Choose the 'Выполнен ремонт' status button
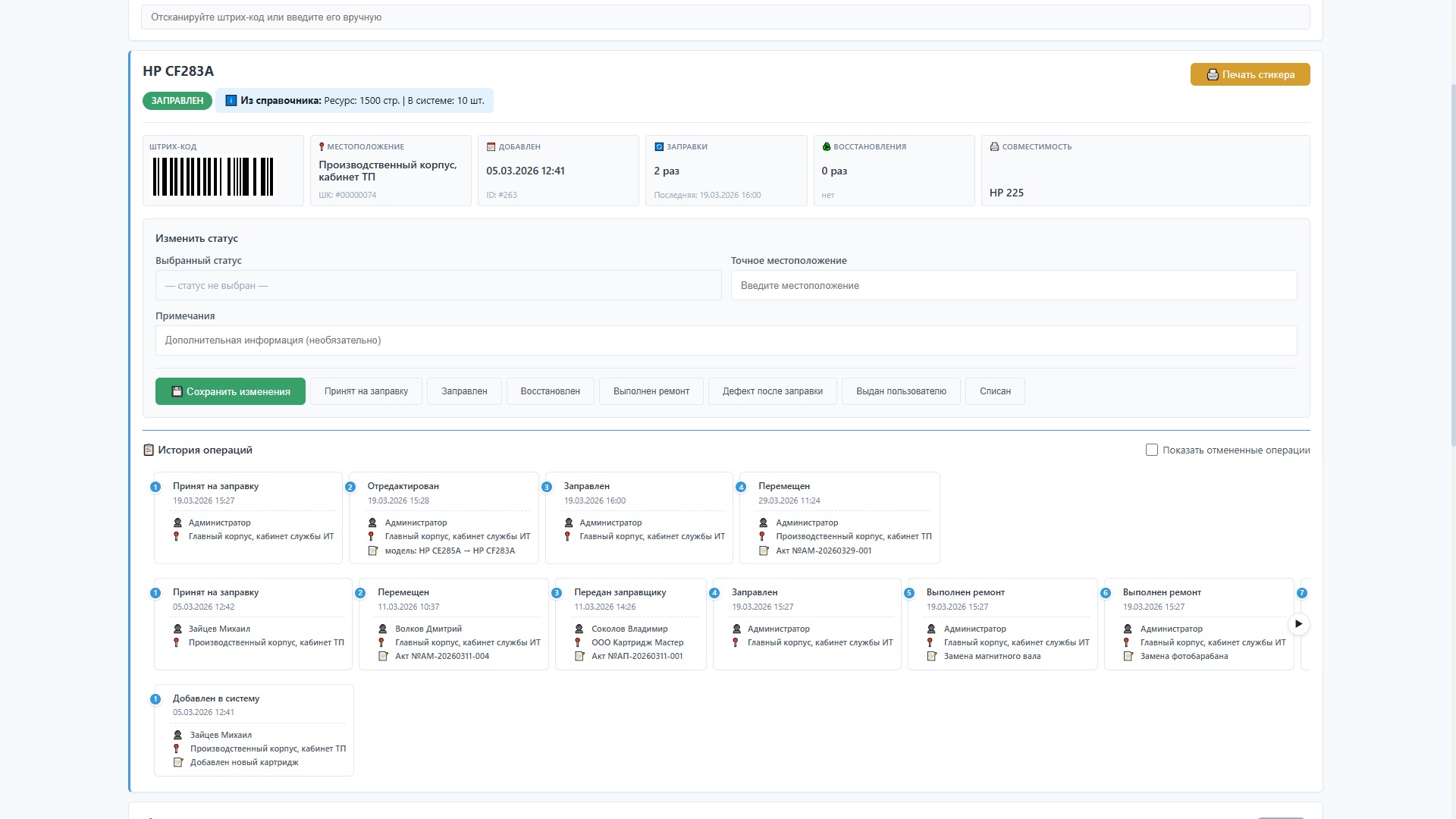 (651, 391)
